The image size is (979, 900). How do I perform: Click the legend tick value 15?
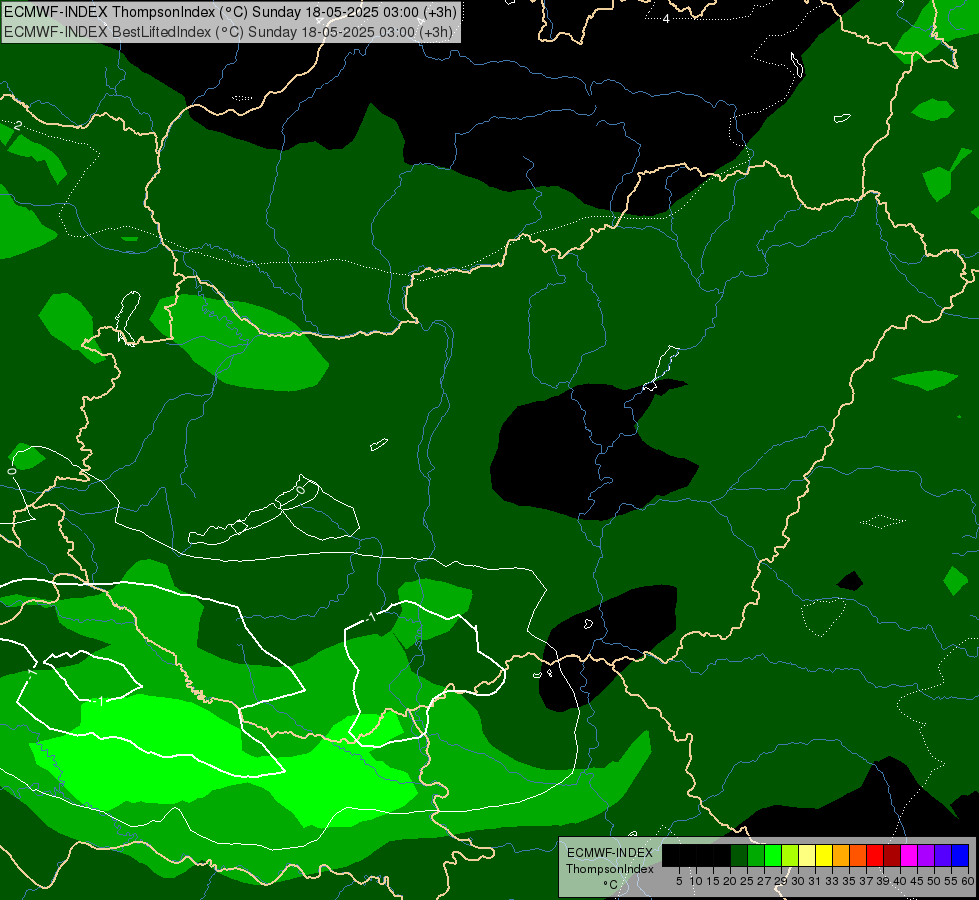(x=713, y=881)
